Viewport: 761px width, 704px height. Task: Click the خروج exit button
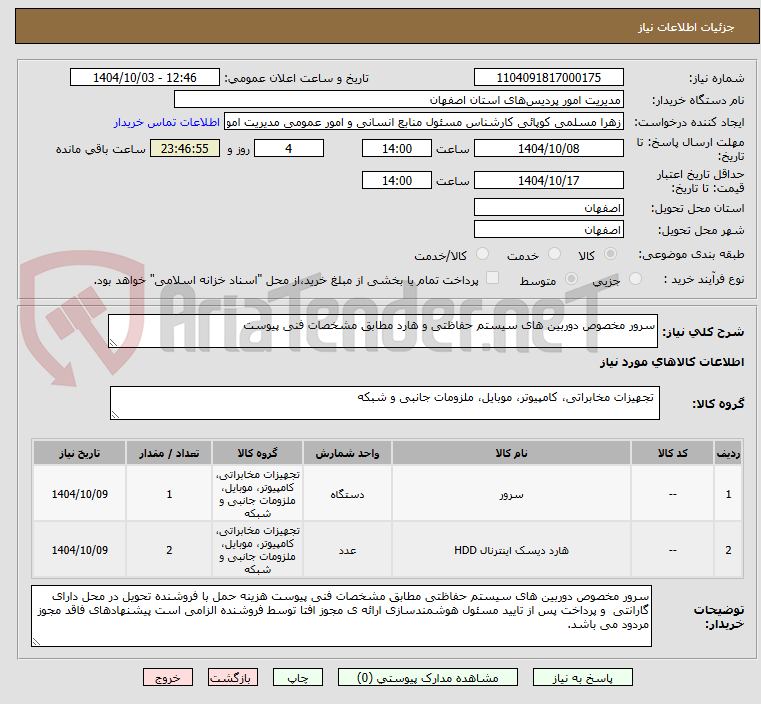[x=168, y=677]
